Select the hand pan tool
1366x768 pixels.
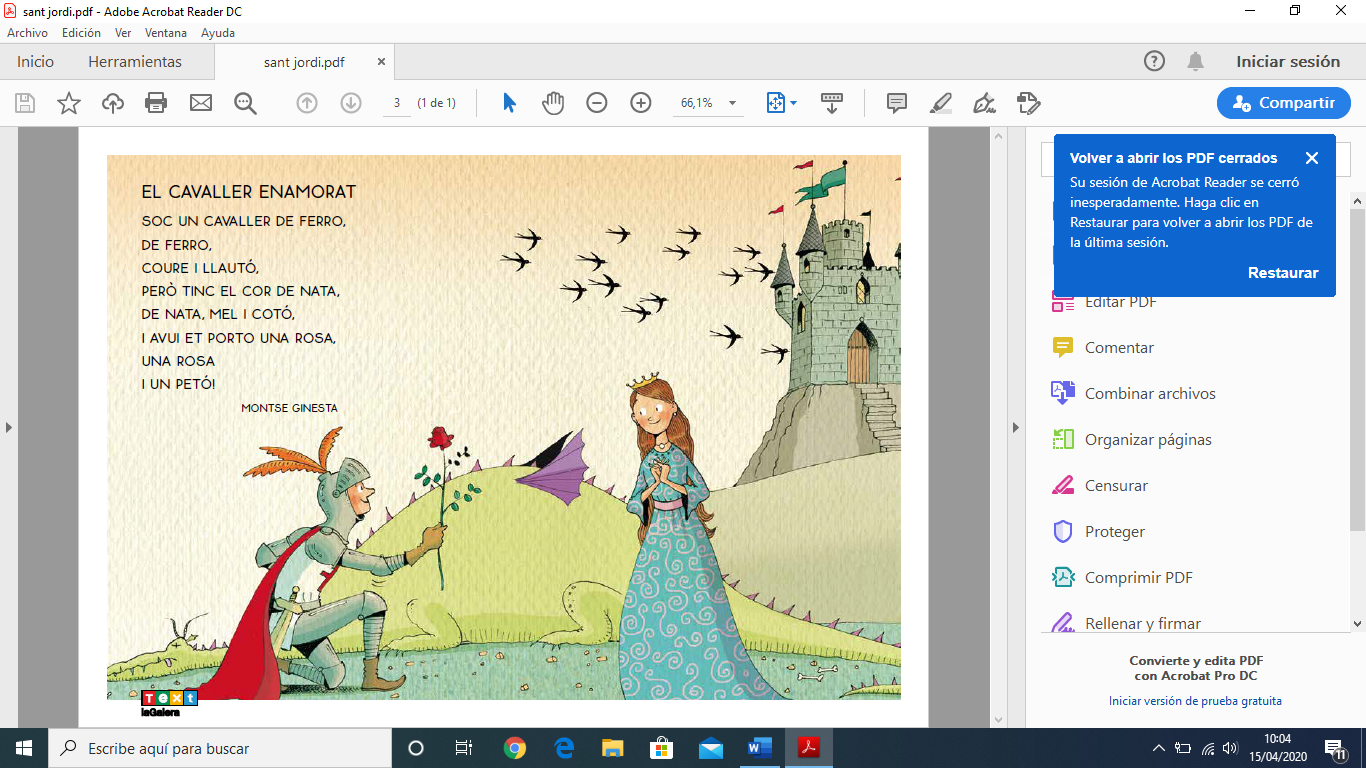(553, 103)
